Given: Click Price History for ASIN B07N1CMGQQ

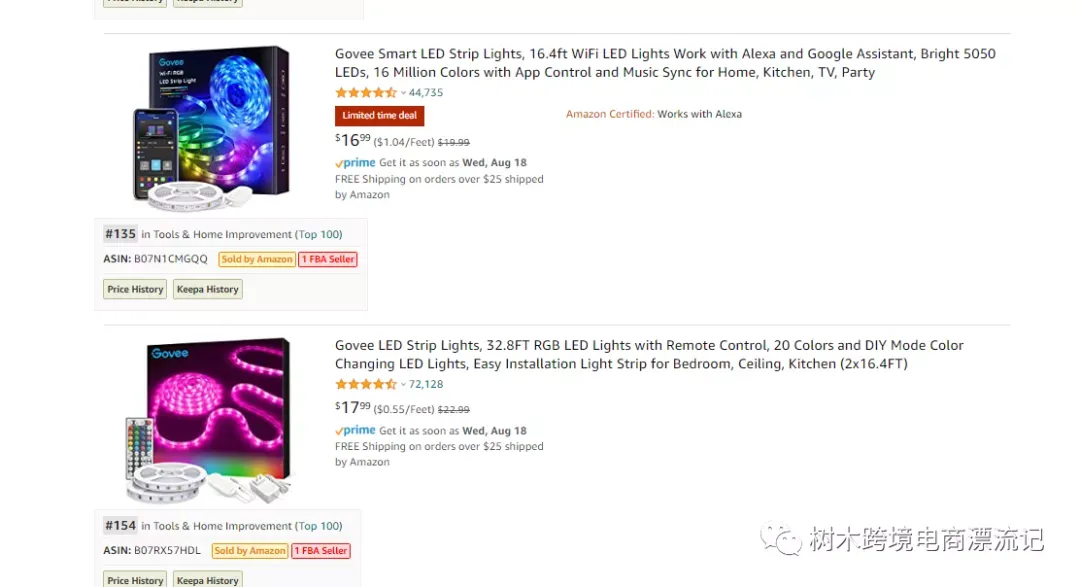Looking at the screenshot, I should 135,289.
